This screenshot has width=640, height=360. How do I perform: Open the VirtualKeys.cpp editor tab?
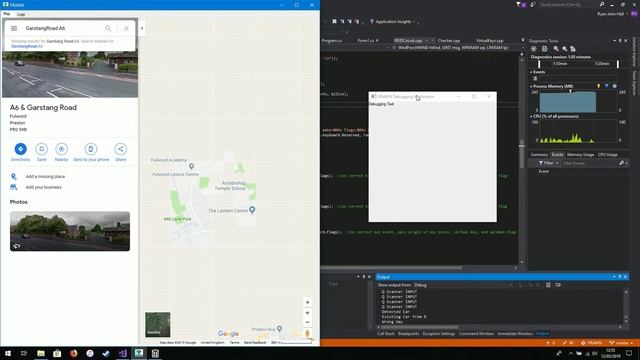489,40
